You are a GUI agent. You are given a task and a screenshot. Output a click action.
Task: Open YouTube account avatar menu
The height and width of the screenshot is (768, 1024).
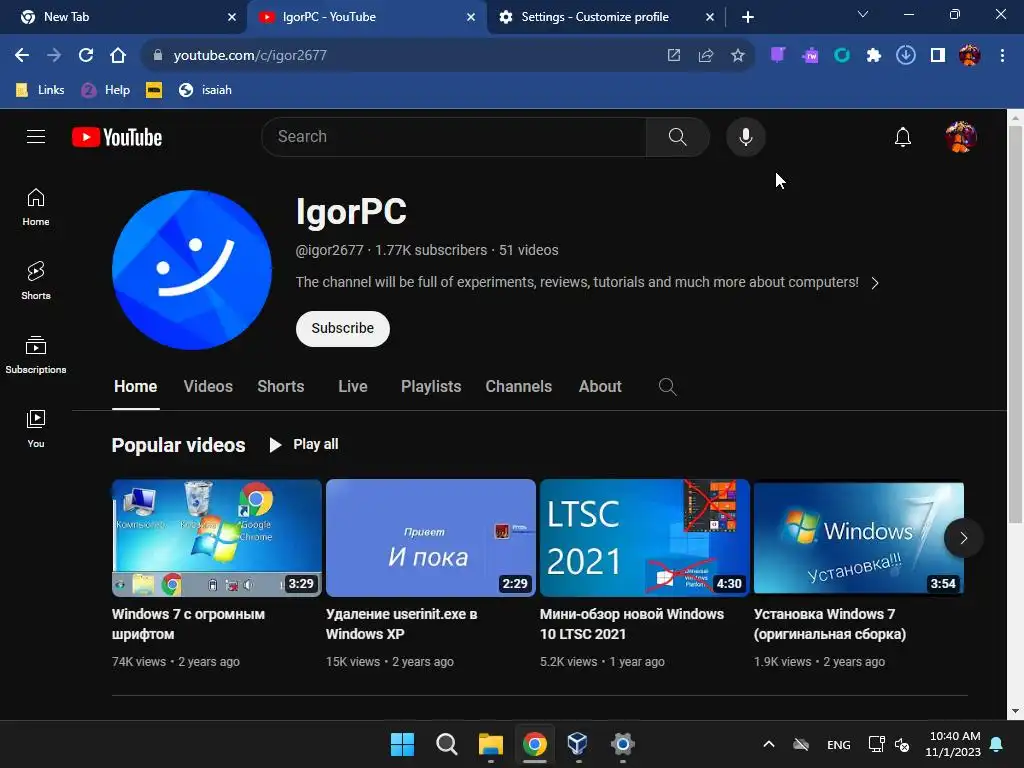(961, 137)
